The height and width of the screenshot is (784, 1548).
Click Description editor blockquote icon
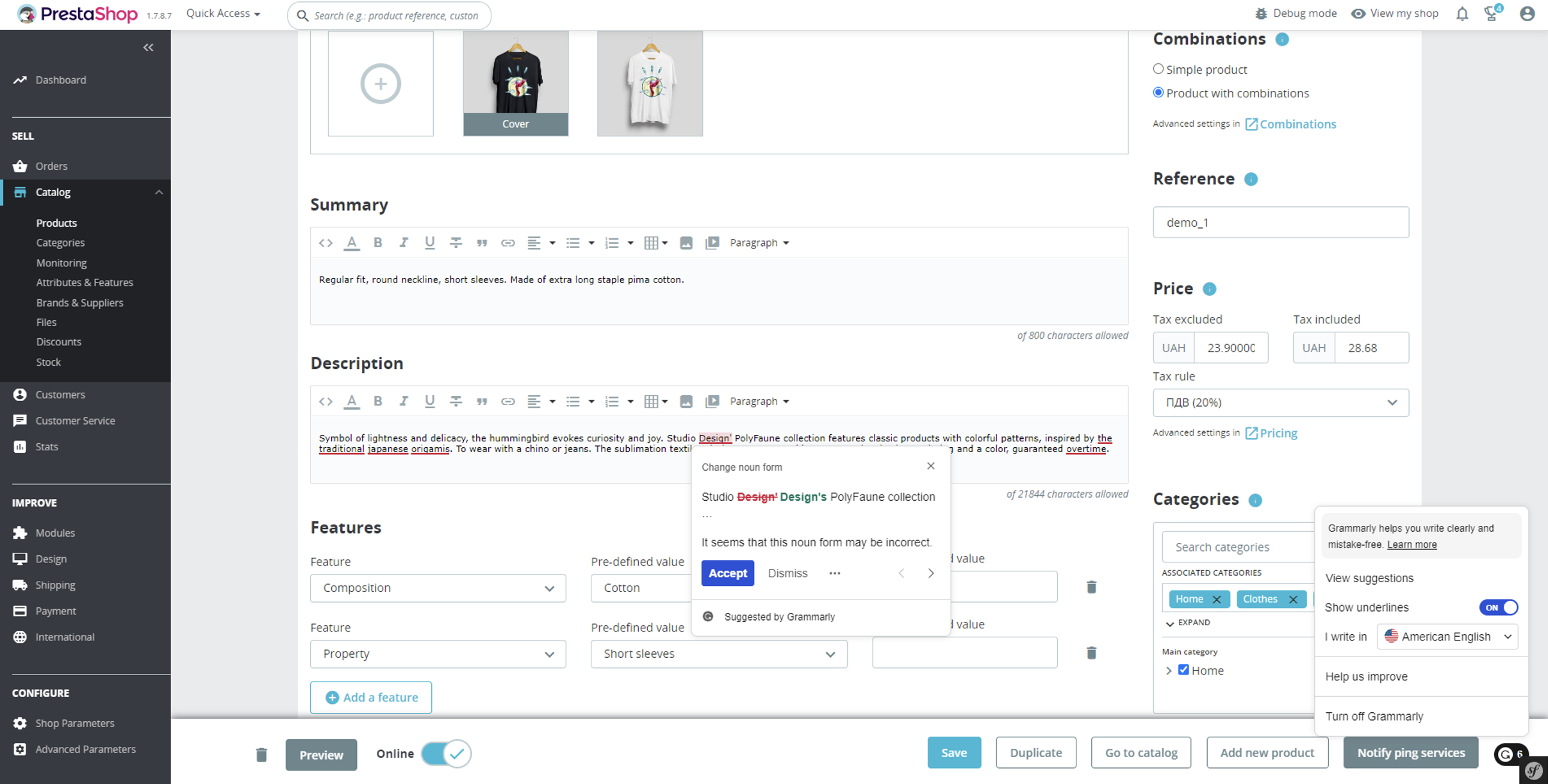click(x=482, y=402)
